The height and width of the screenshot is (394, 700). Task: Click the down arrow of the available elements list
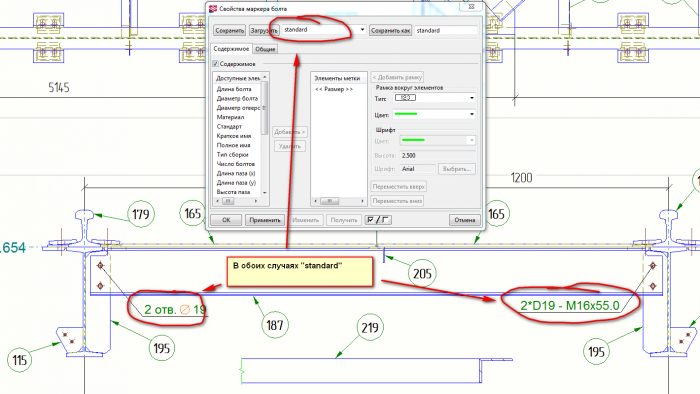pos(265,192)
